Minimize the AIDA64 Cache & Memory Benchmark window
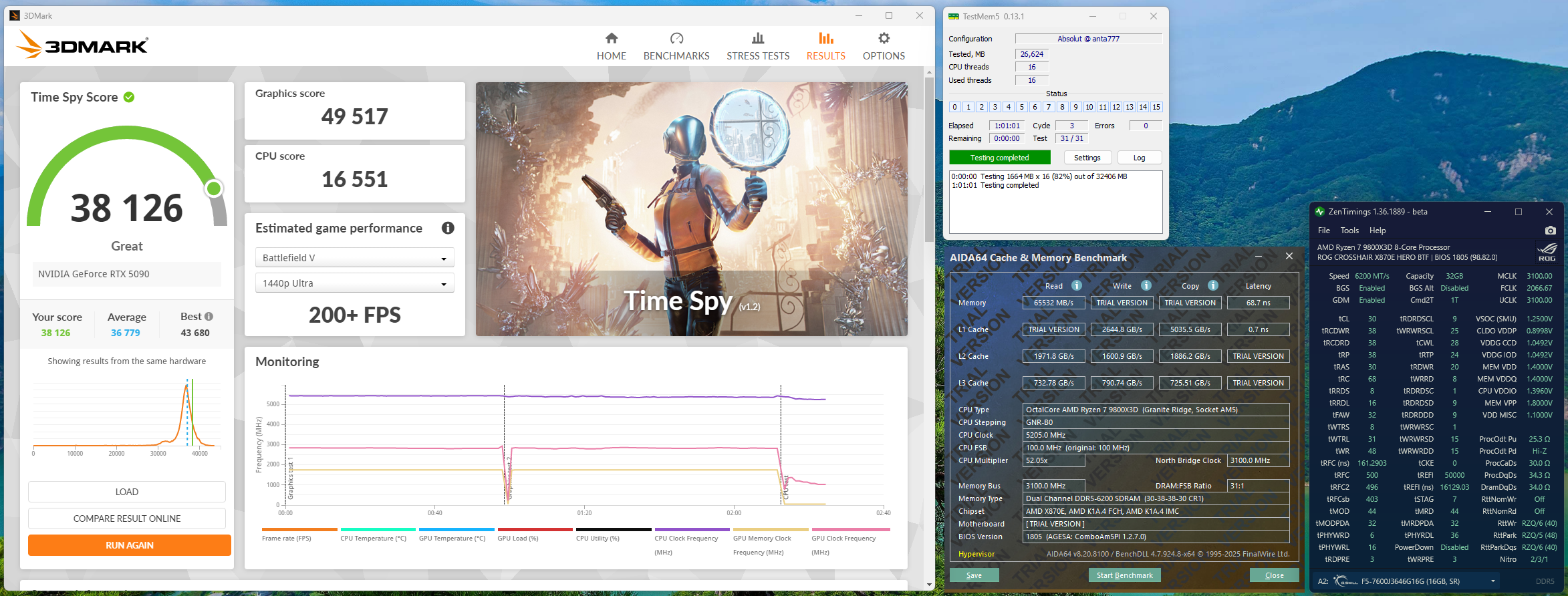Image resolution: width=1568 pixels, height=596 pixels. tap(1258, 257)
